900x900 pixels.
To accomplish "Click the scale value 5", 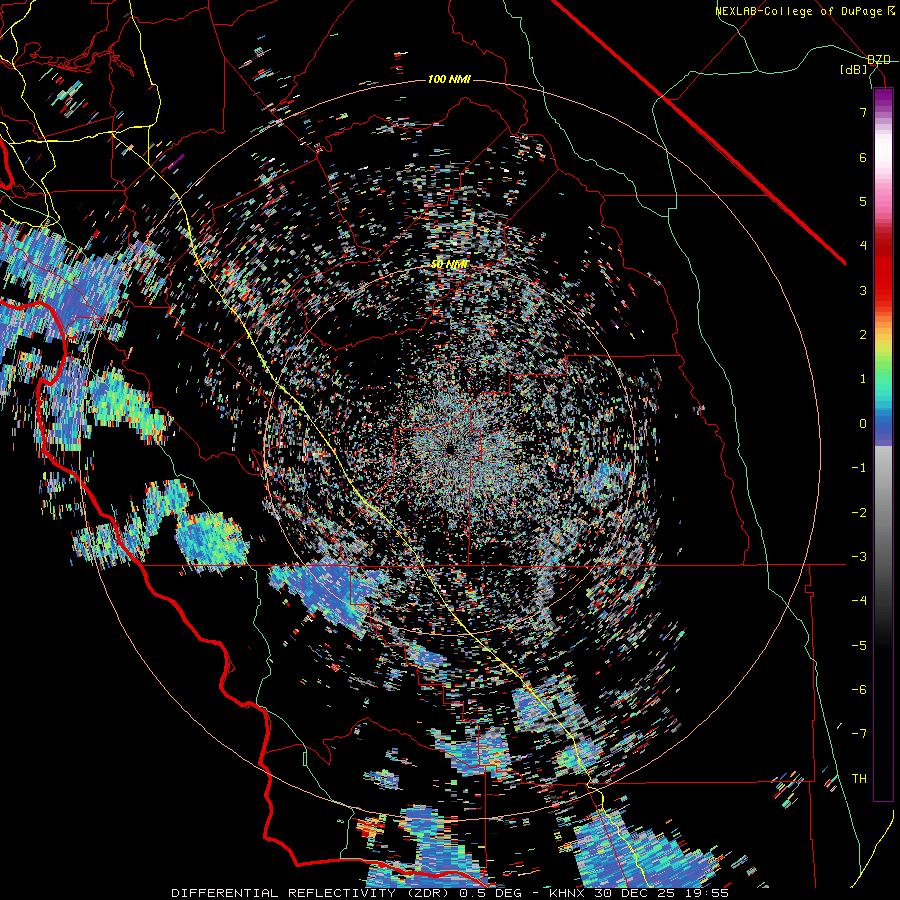I will [x=863, y=201].
